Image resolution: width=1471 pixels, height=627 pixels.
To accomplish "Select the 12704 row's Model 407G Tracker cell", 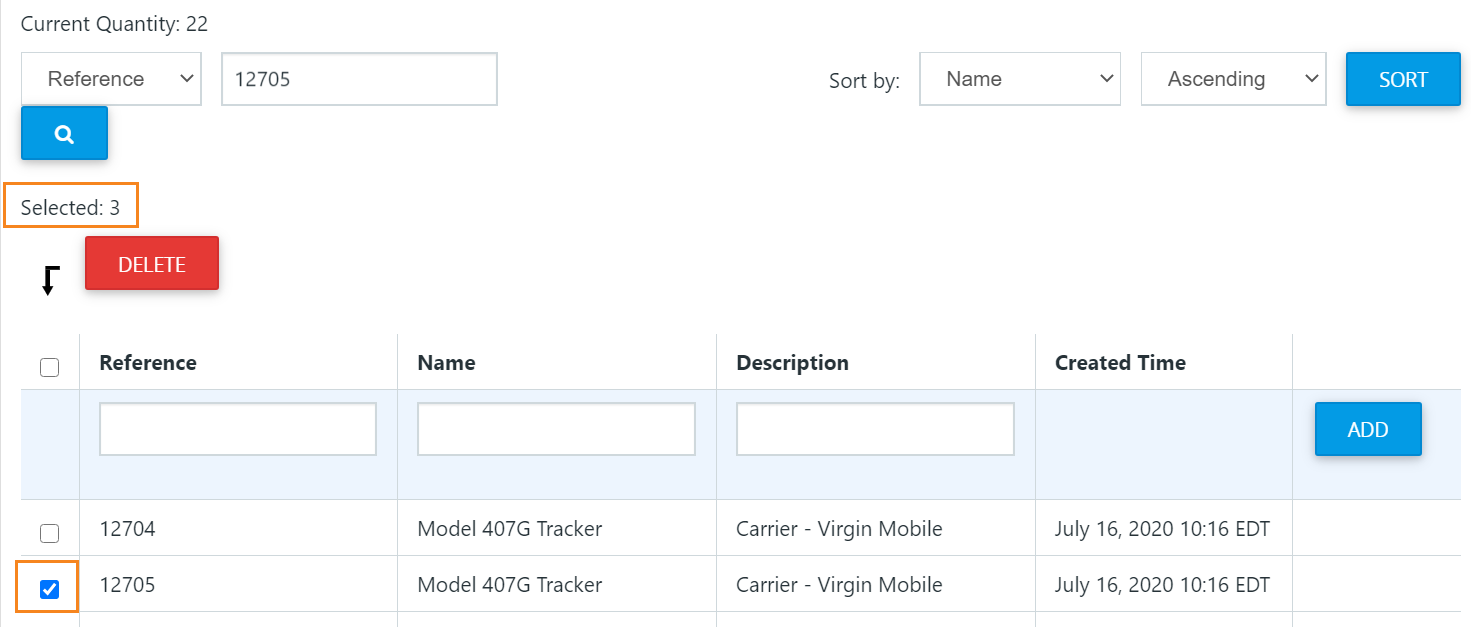I will click(x=510, y=529).
